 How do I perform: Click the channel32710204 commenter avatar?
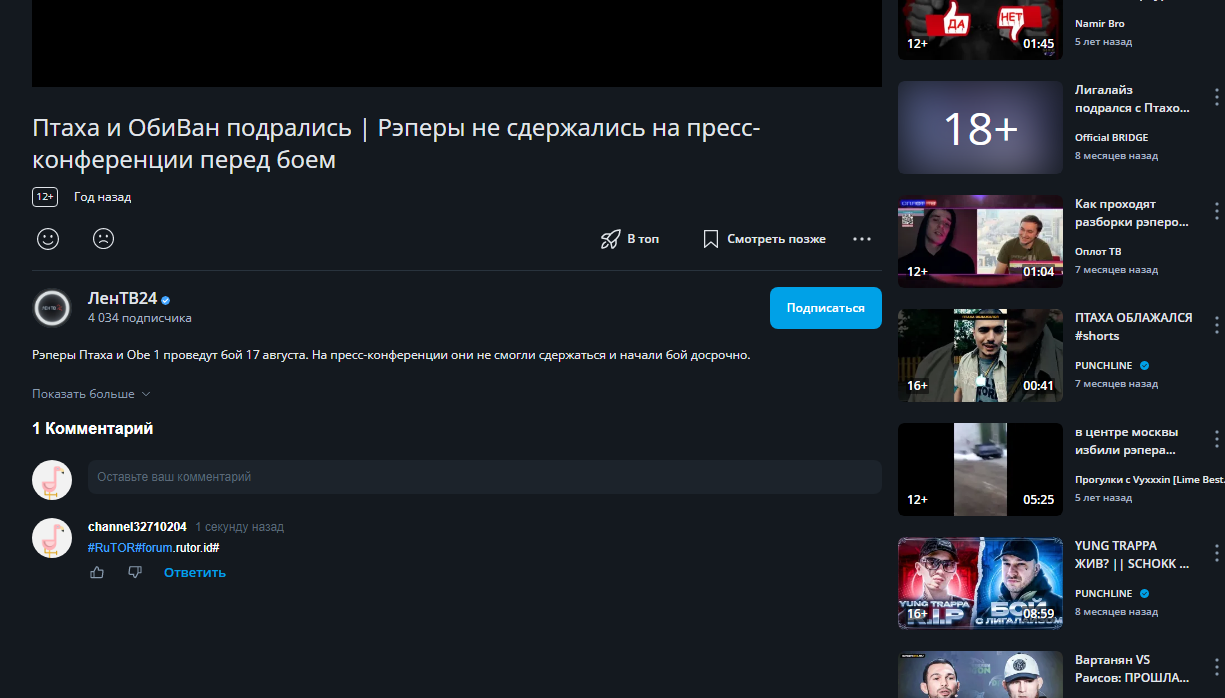(x=52, y=538)
